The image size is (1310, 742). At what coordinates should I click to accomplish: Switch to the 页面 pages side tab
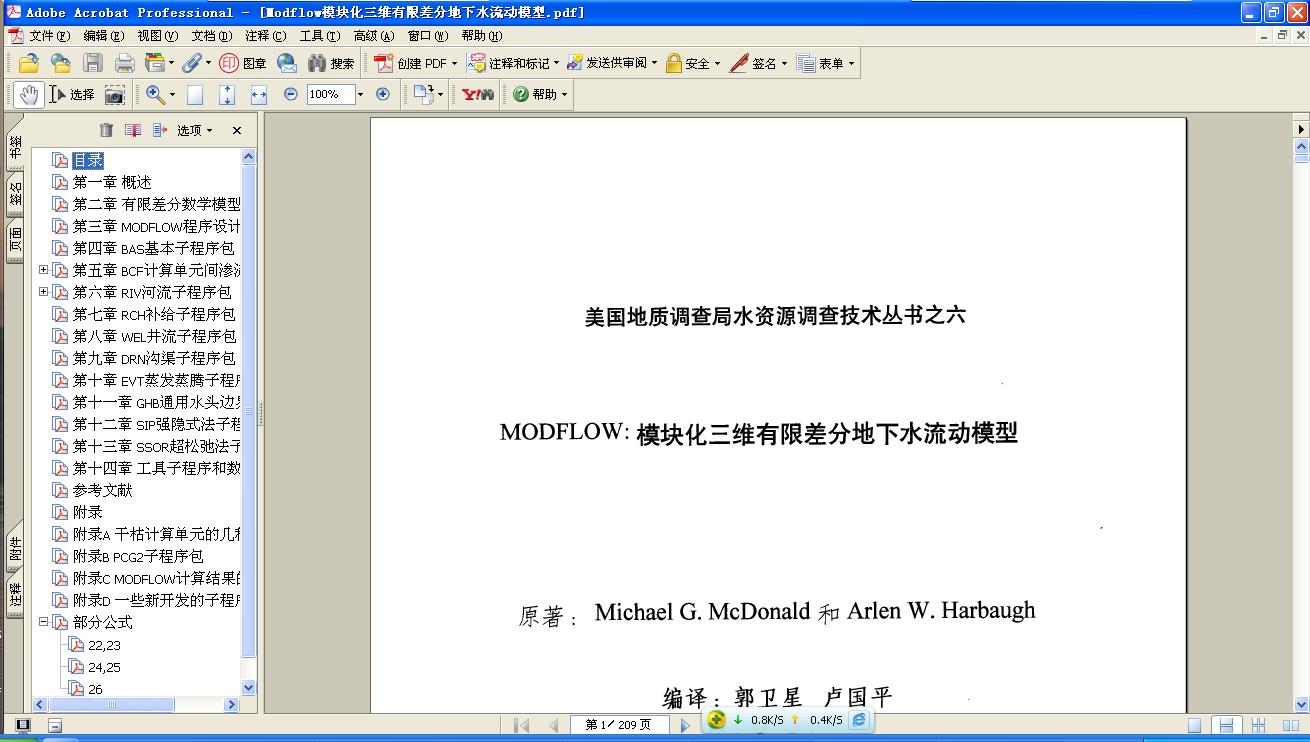click(x=15, y=240)
